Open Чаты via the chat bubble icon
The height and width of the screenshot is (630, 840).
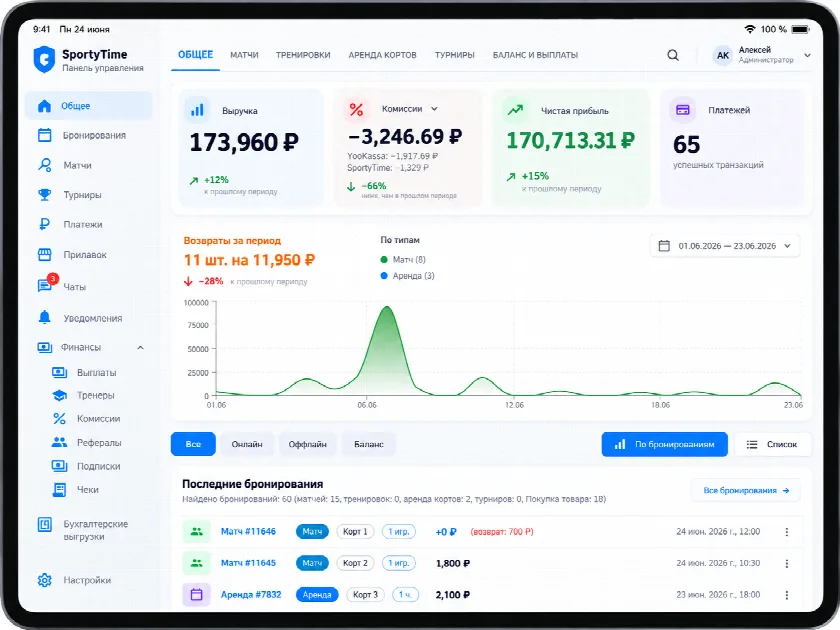[44, 285]
